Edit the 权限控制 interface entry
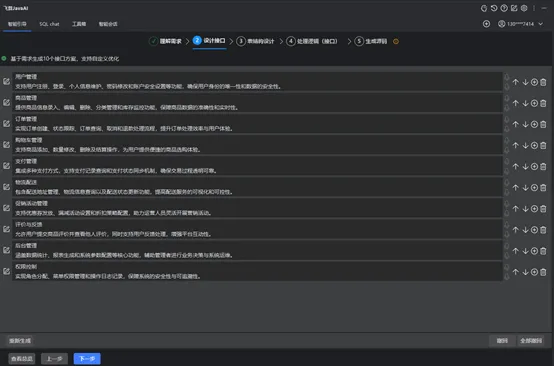 pos(6,271)
